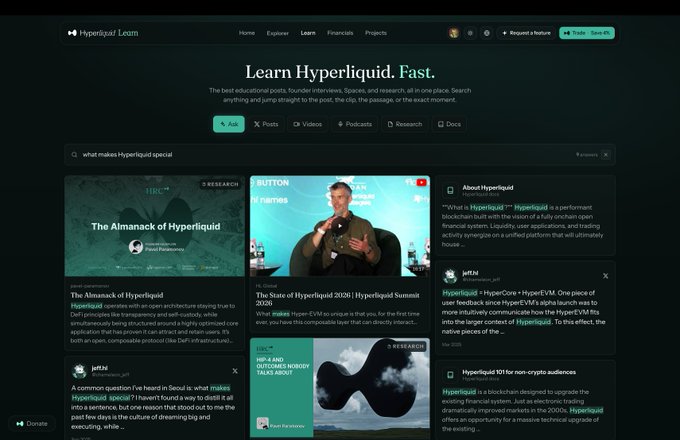Click the search magnifier icon

74,155
